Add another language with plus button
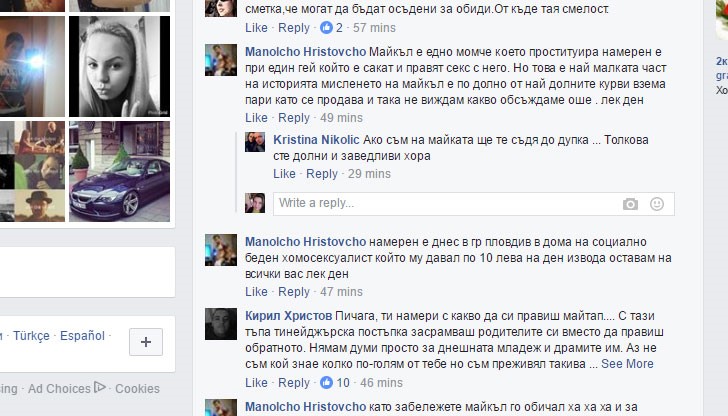 (146, 342)
